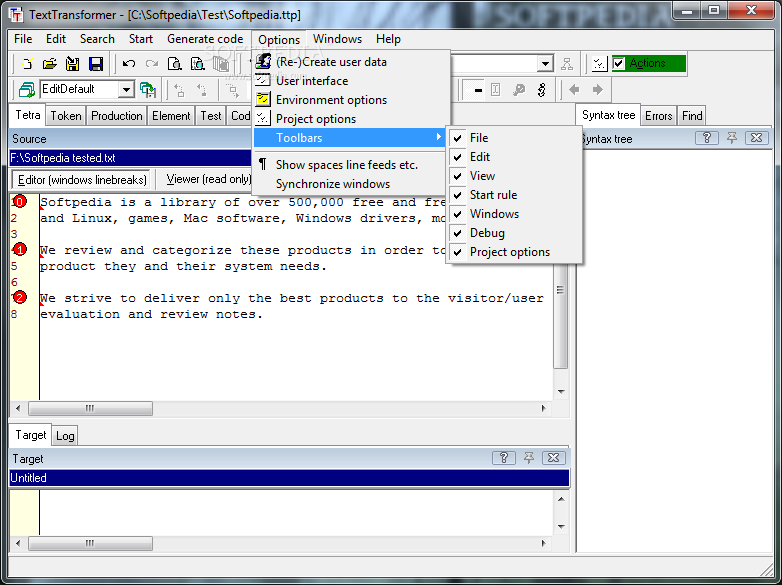Viewport: 782px width, 585px height.
Task: Choose Show spaces line feeds etc.
Action: (349, 165)
